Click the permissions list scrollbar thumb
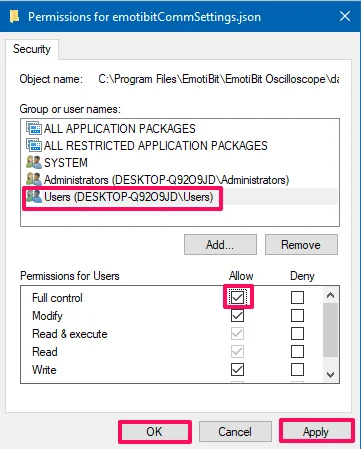 [330, 330]
